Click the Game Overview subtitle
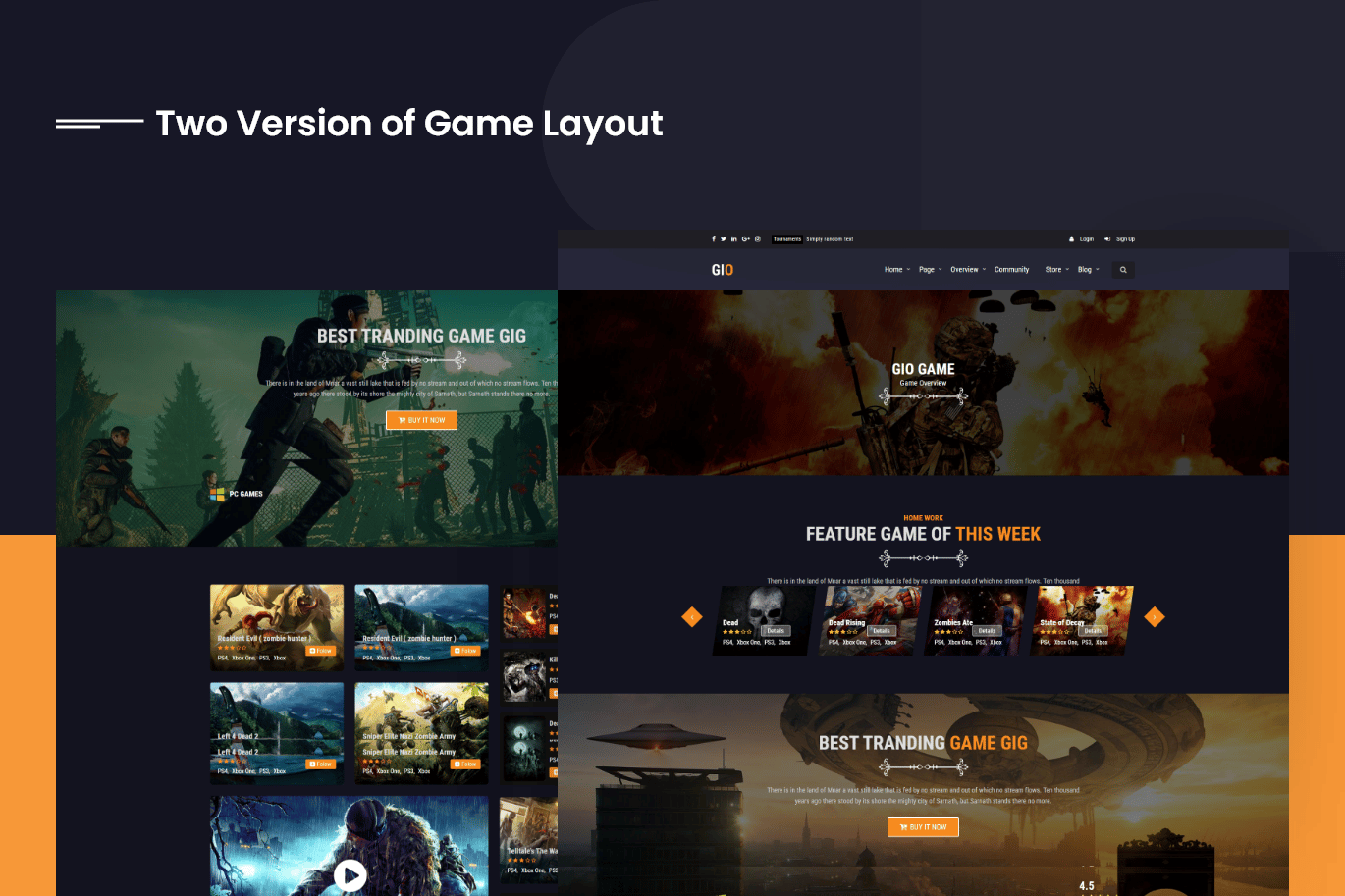Screen dimensions: 1345x896 click(923, 383)
